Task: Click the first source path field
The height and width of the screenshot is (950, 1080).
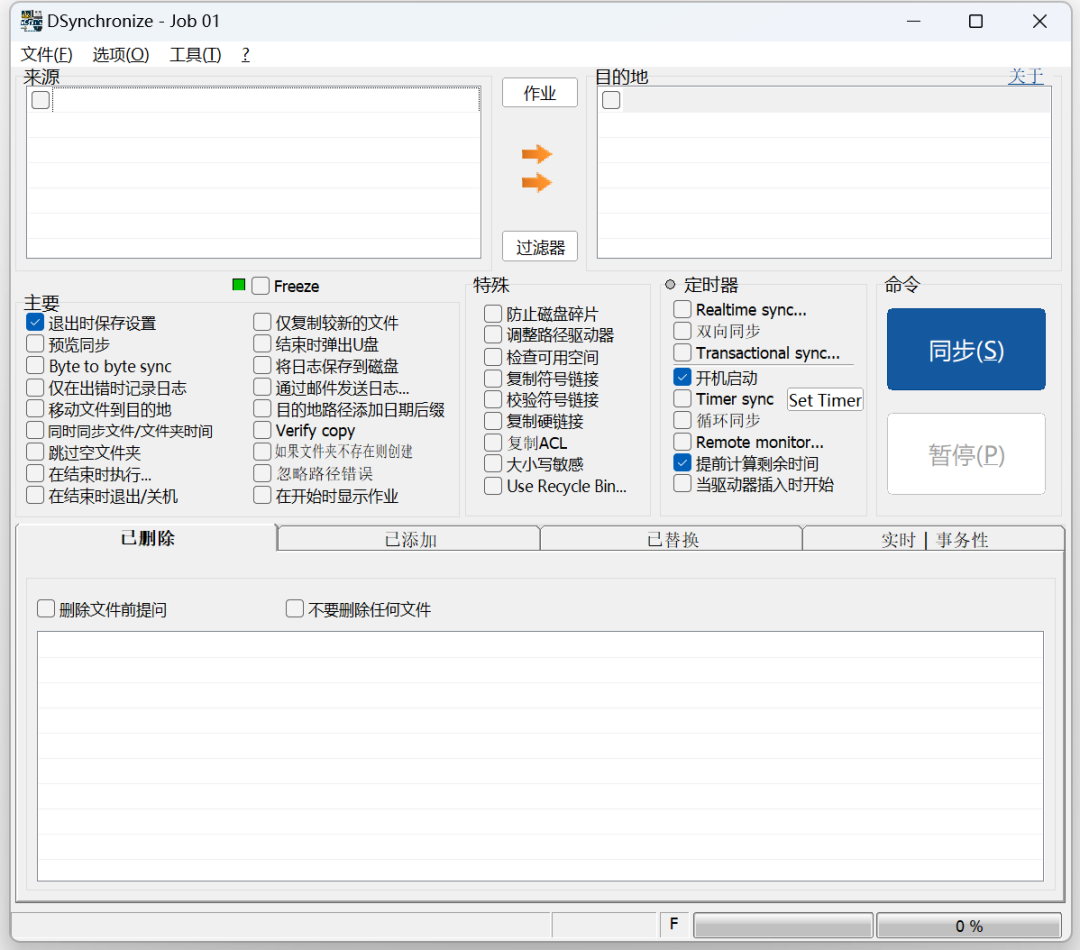Action: click(x=266, y=101)
